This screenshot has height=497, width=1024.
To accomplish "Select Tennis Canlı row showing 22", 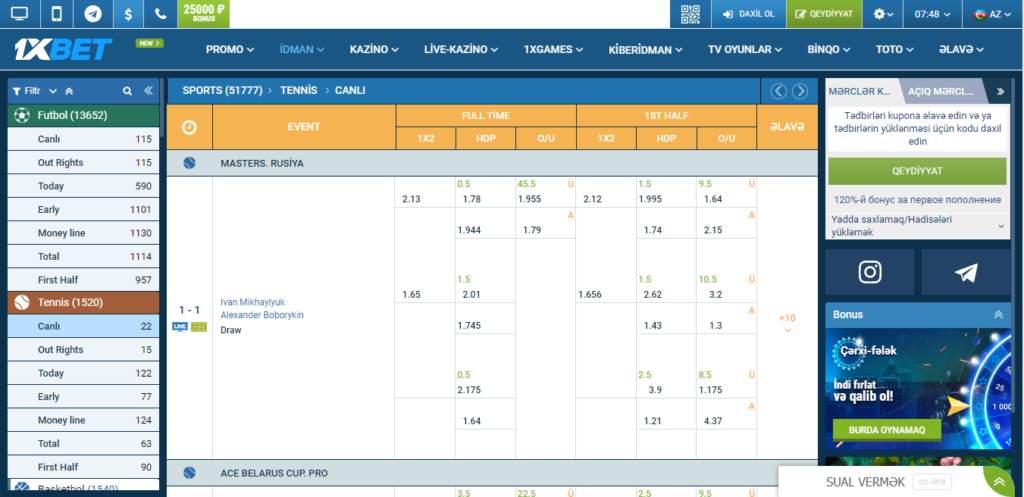I will click(83, 326).
